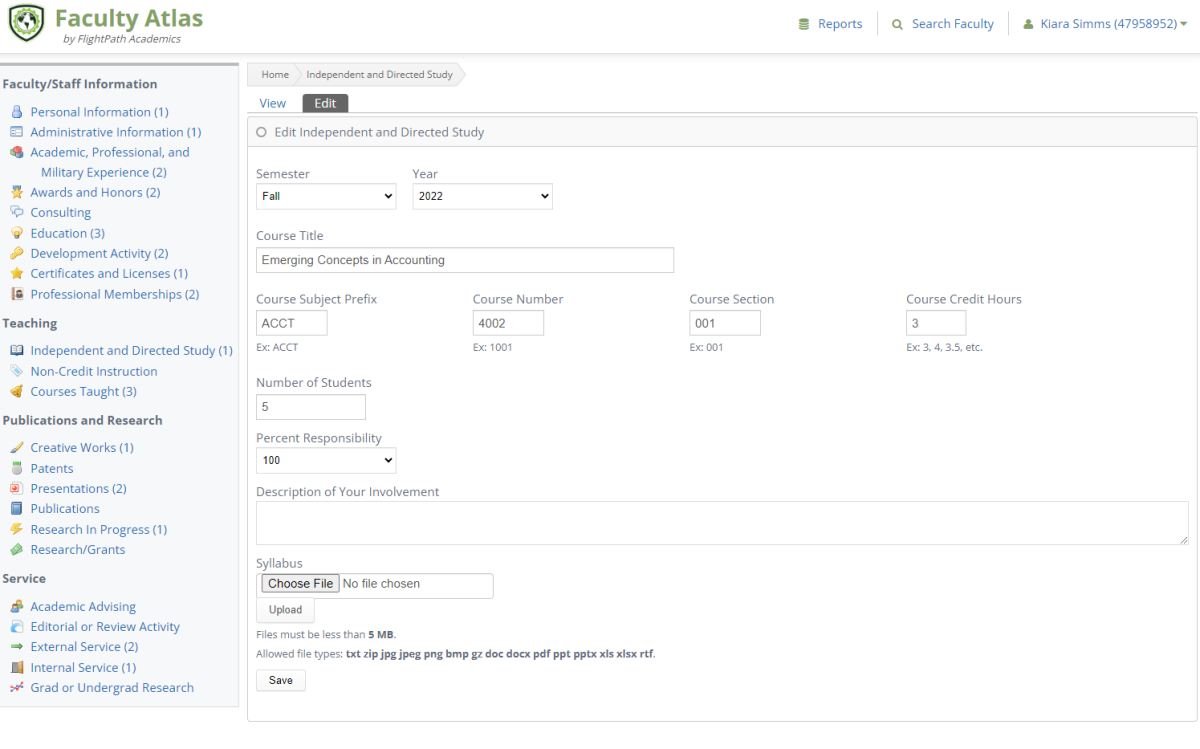Click the Independent and Directed Study breadcrumb

(379, 74)
